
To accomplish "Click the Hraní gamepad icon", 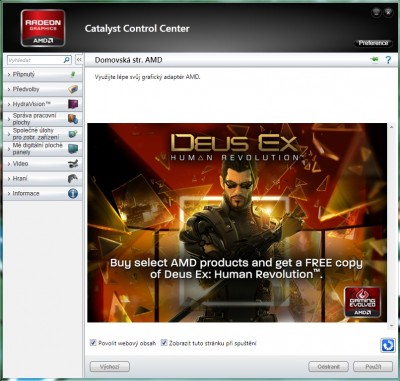I will click(x=73, y=178).
